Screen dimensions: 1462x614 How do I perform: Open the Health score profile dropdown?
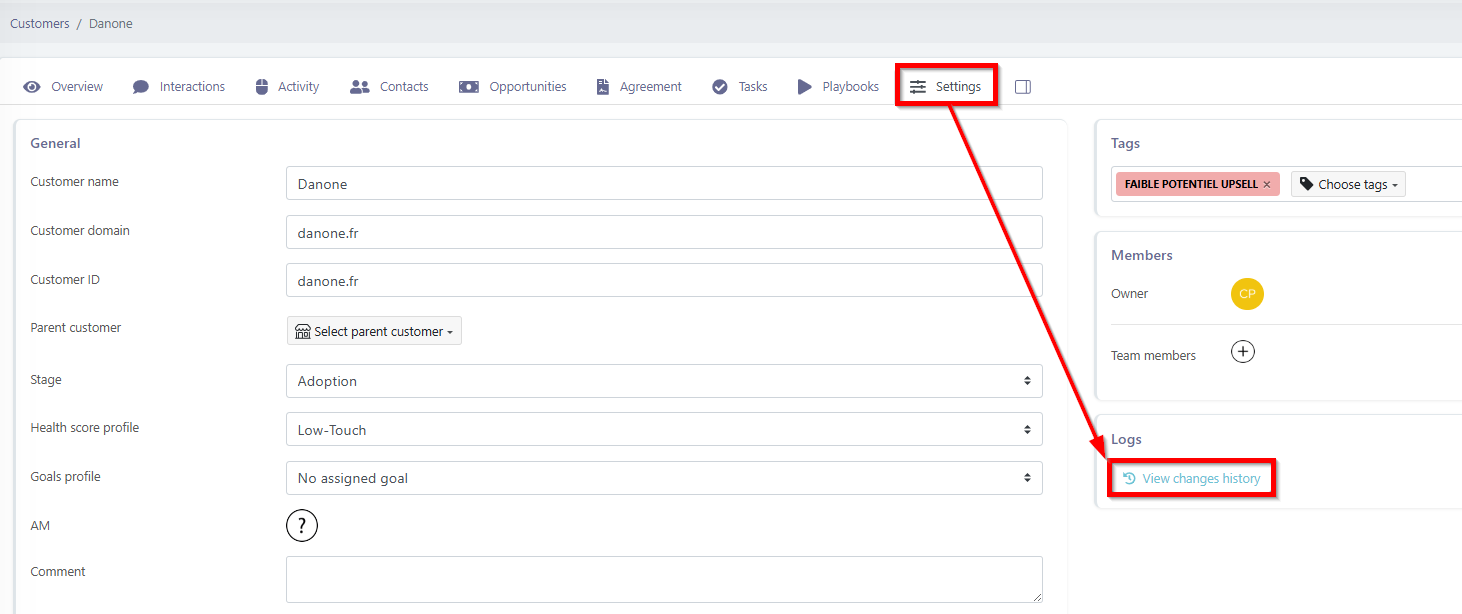pos(664,430)
